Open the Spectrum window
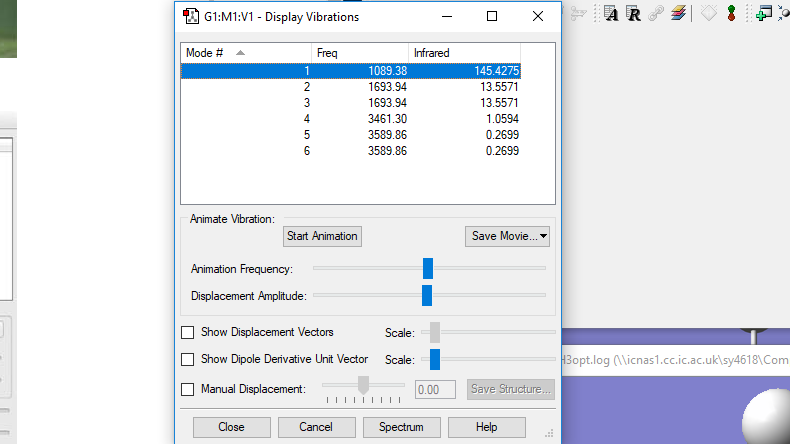 401,427
